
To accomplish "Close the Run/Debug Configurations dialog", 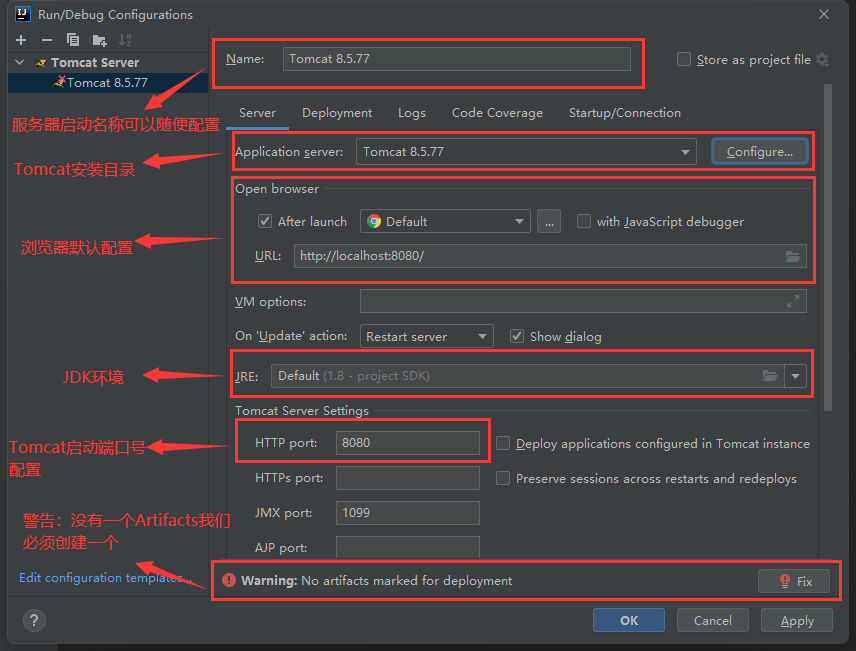I will (824, 14).
